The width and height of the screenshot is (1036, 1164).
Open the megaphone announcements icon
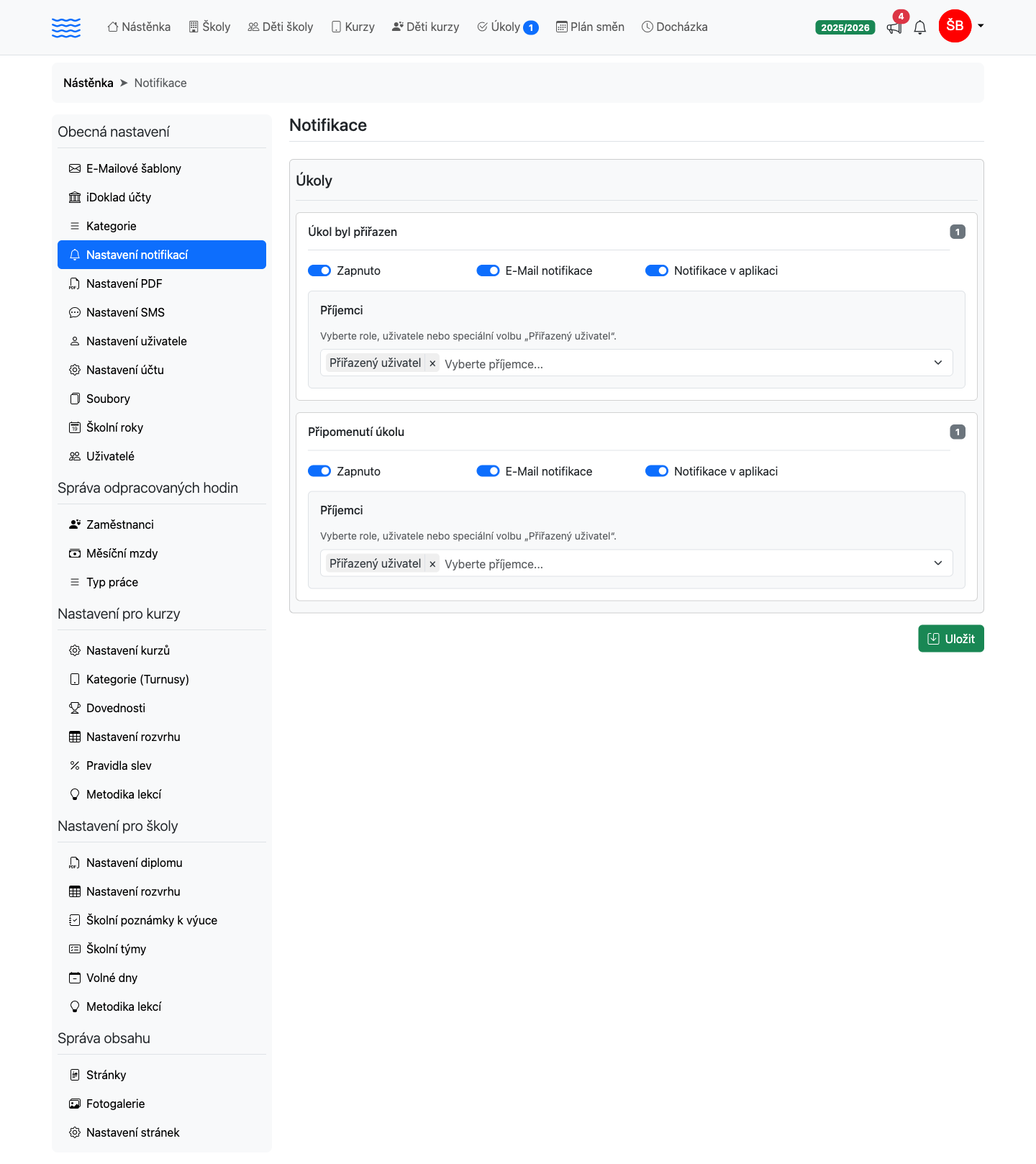point(894,28)
